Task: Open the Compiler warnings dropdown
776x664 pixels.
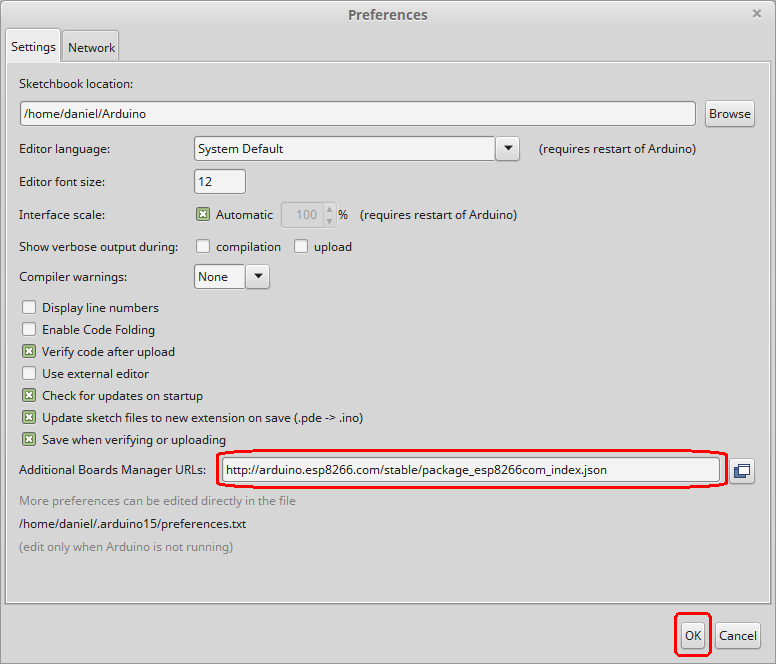Action: tap(257, 277)
